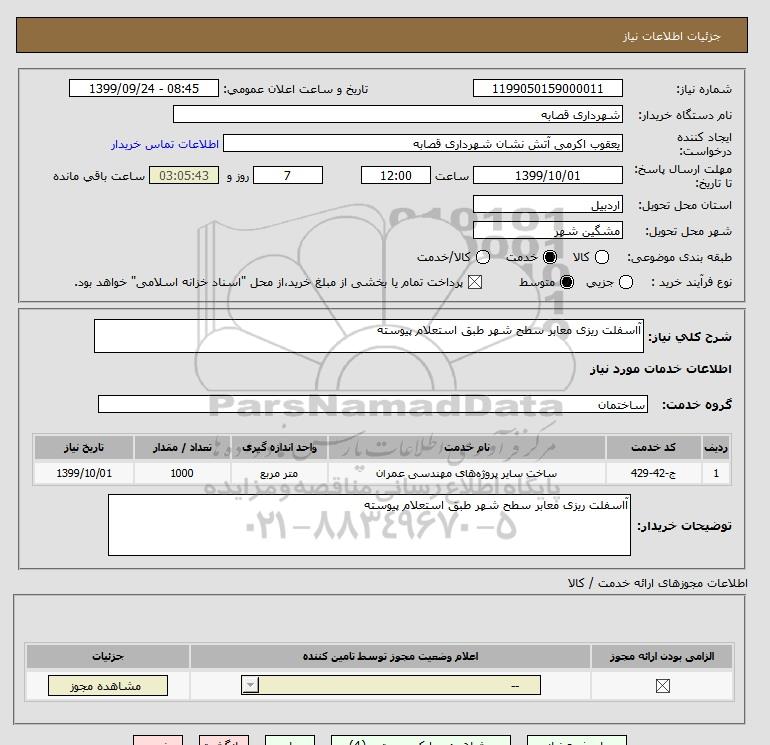Click quantity cell 1000
Image resolution: width=770 pixels, height=745 pixels.
point(182,473)
